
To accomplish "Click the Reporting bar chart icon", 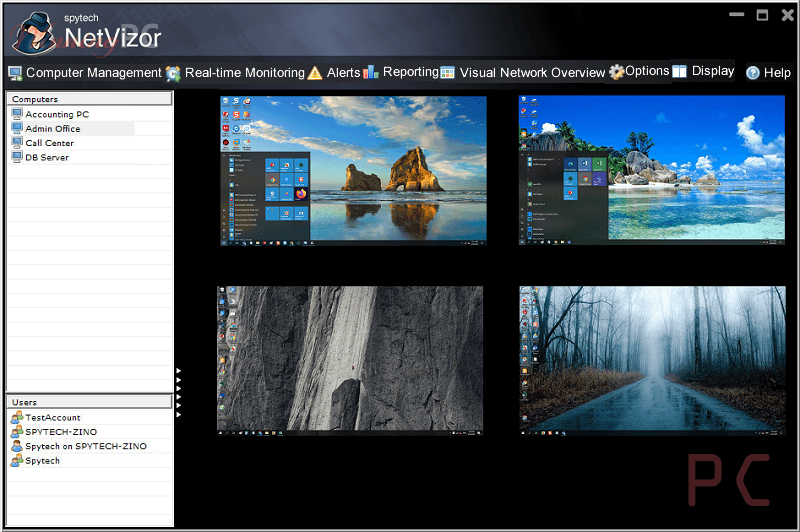I will click(x=371, y=72).
